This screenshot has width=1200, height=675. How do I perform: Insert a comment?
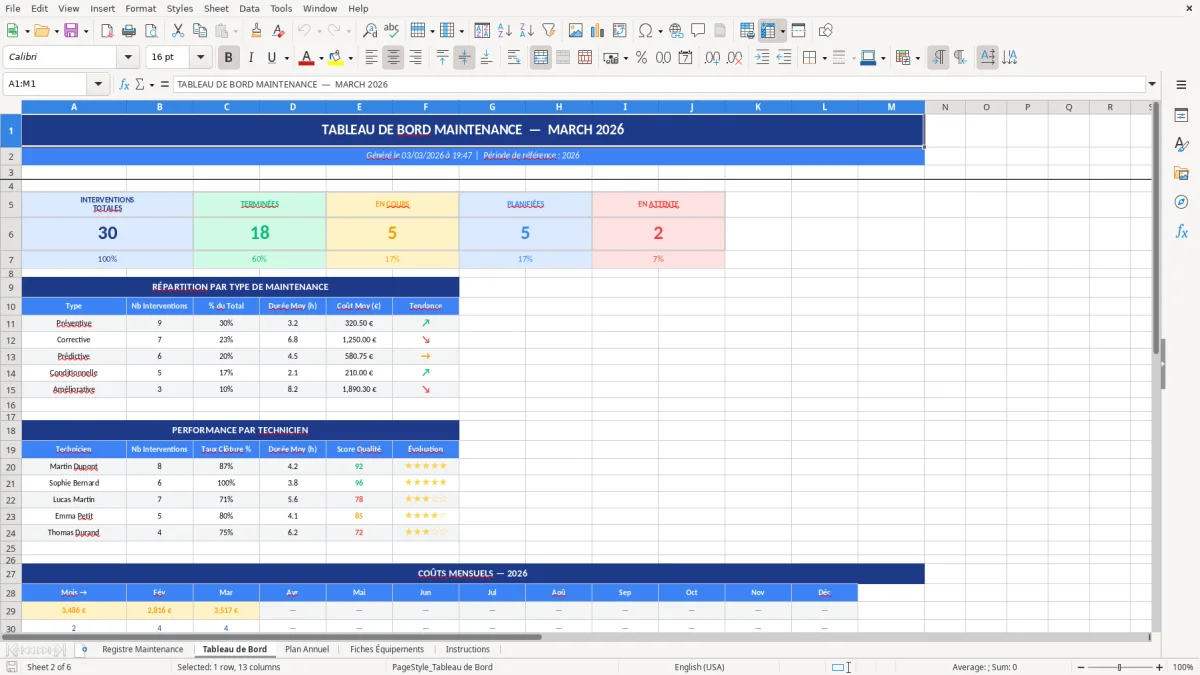tap(698, 30)
